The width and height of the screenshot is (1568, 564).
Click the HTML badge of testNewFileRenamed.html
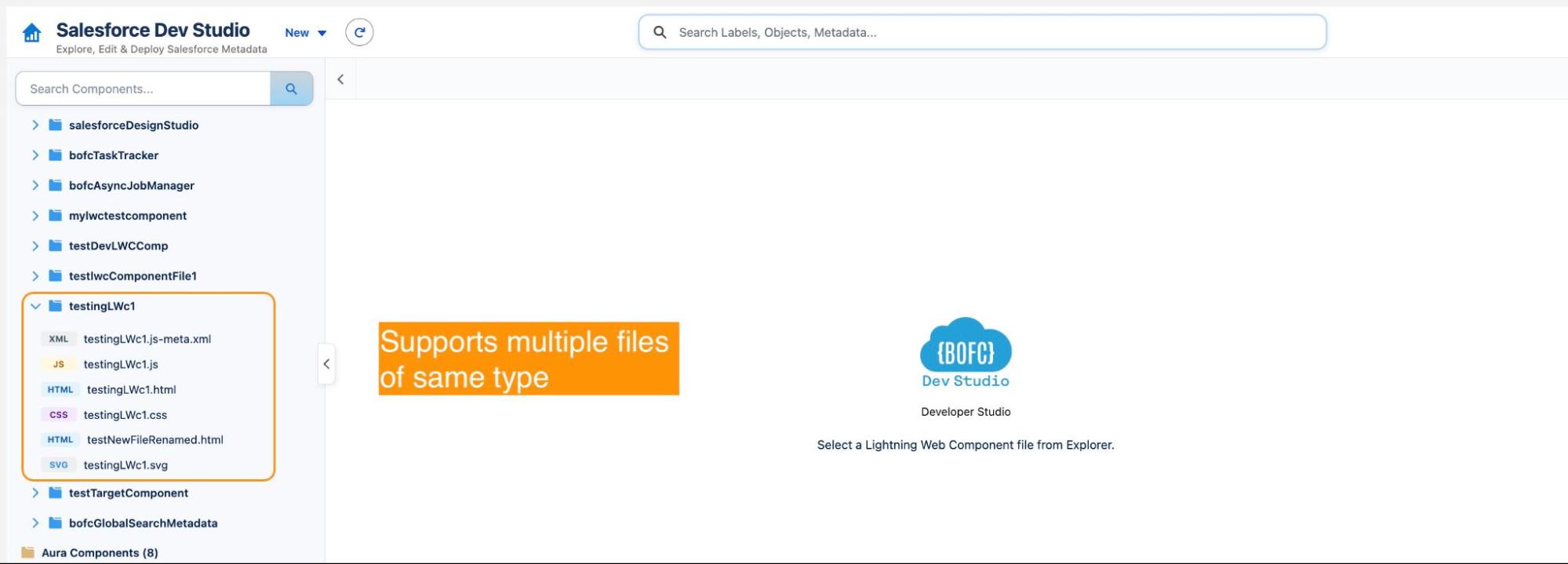tap(60, 439)
